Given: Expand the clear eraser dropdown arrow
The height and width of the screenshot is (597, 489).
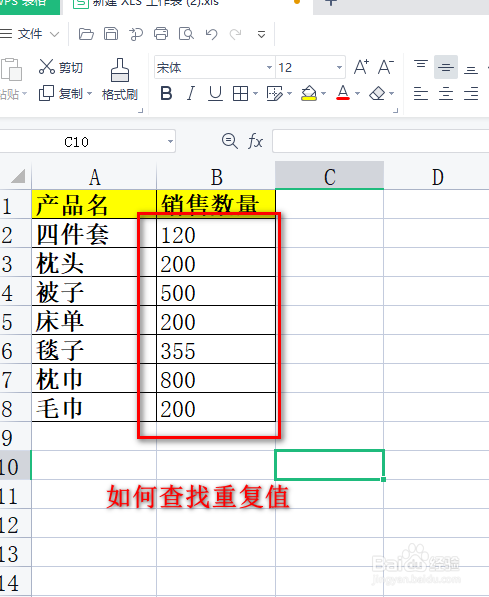Looking at the screenshot, I should (392, 93).
